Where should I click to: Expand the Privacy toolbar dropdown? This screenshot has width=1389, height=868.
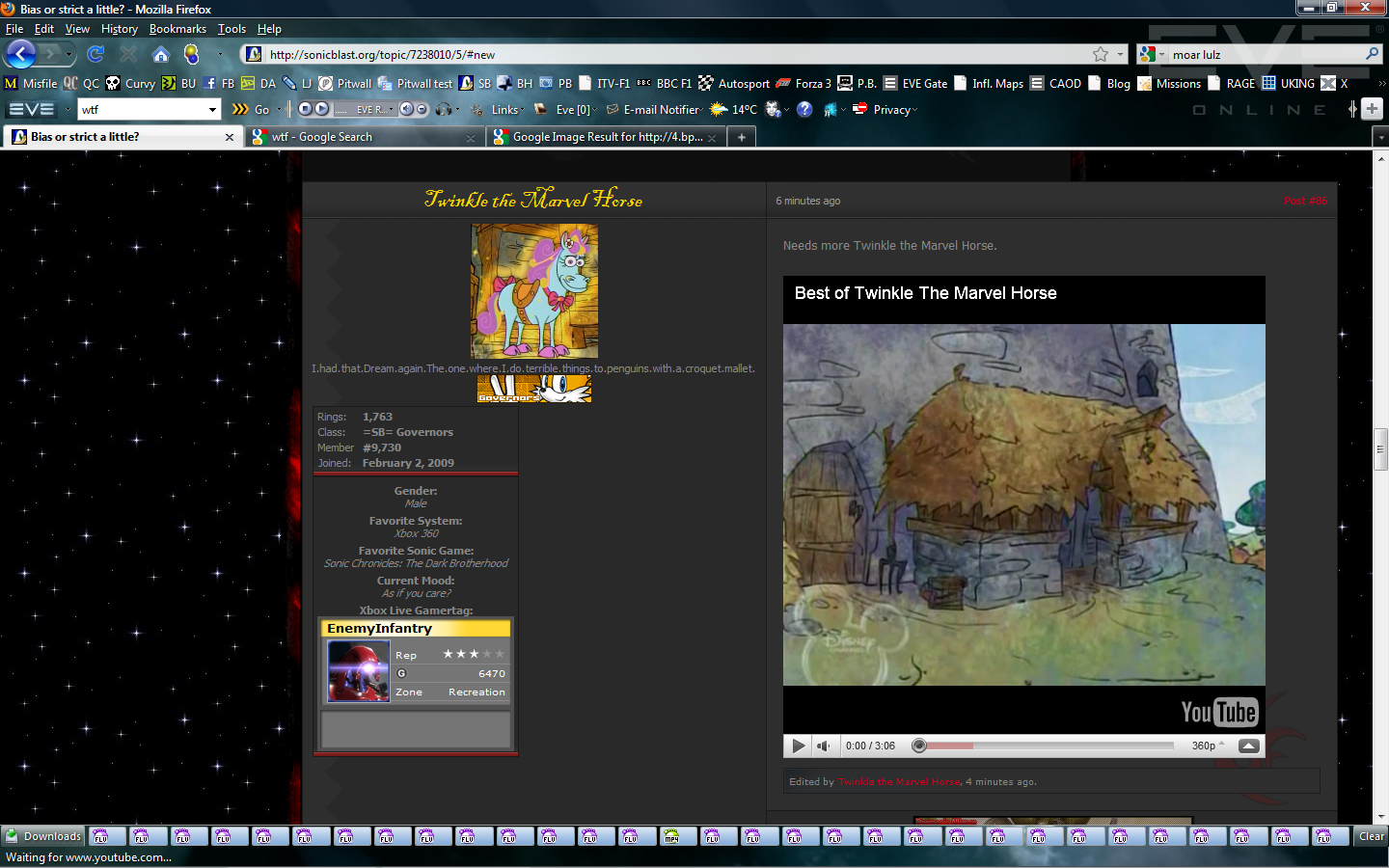(894, 110)
